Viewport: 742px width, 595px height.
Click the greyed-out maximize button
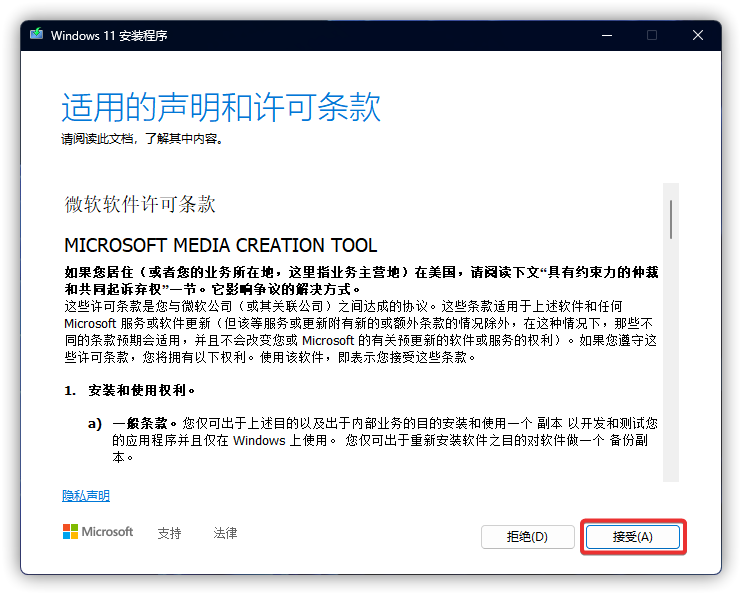(x=652, y=35)
